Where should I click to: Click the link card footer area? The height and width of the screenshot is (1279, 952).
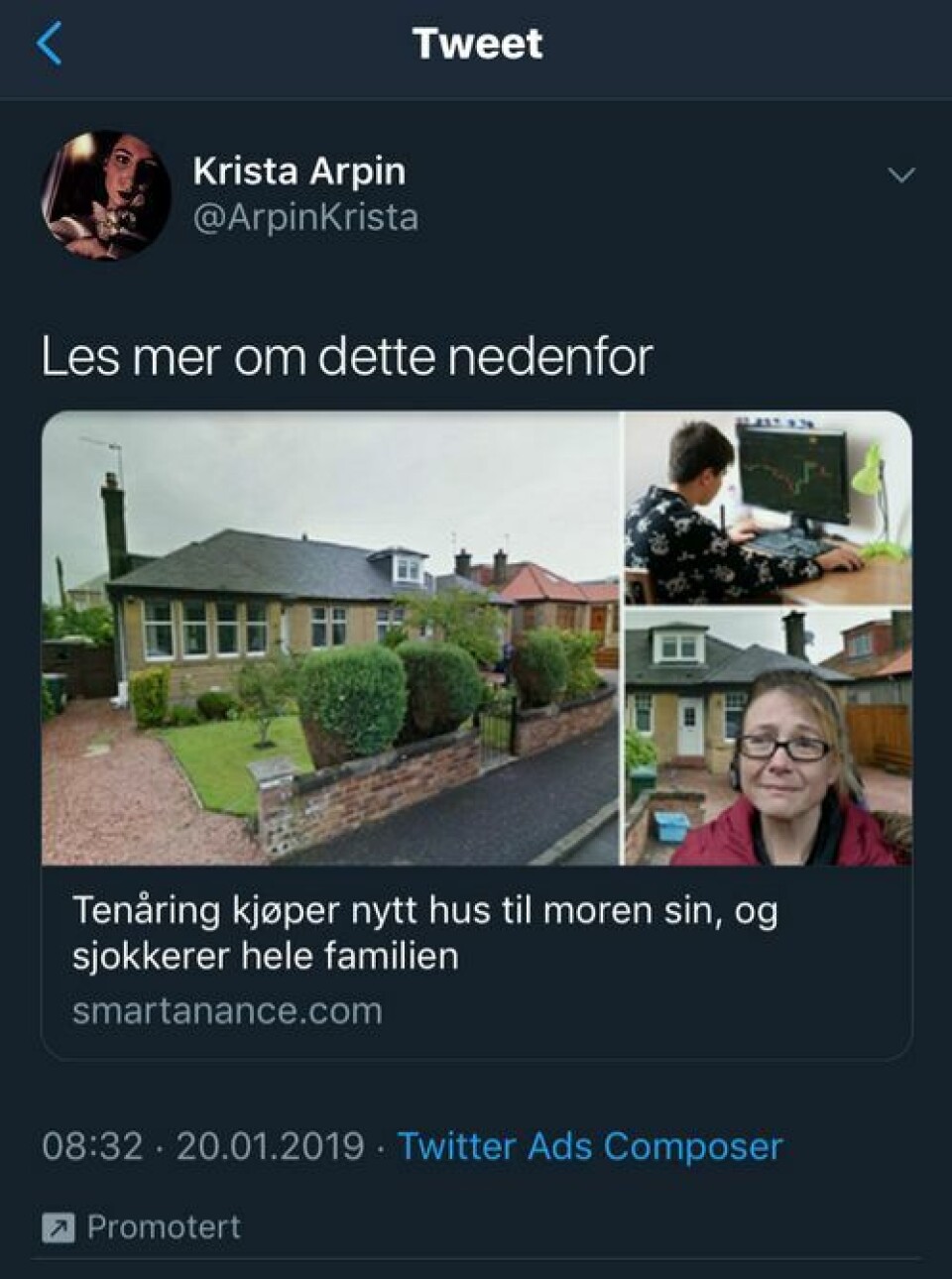476,962
